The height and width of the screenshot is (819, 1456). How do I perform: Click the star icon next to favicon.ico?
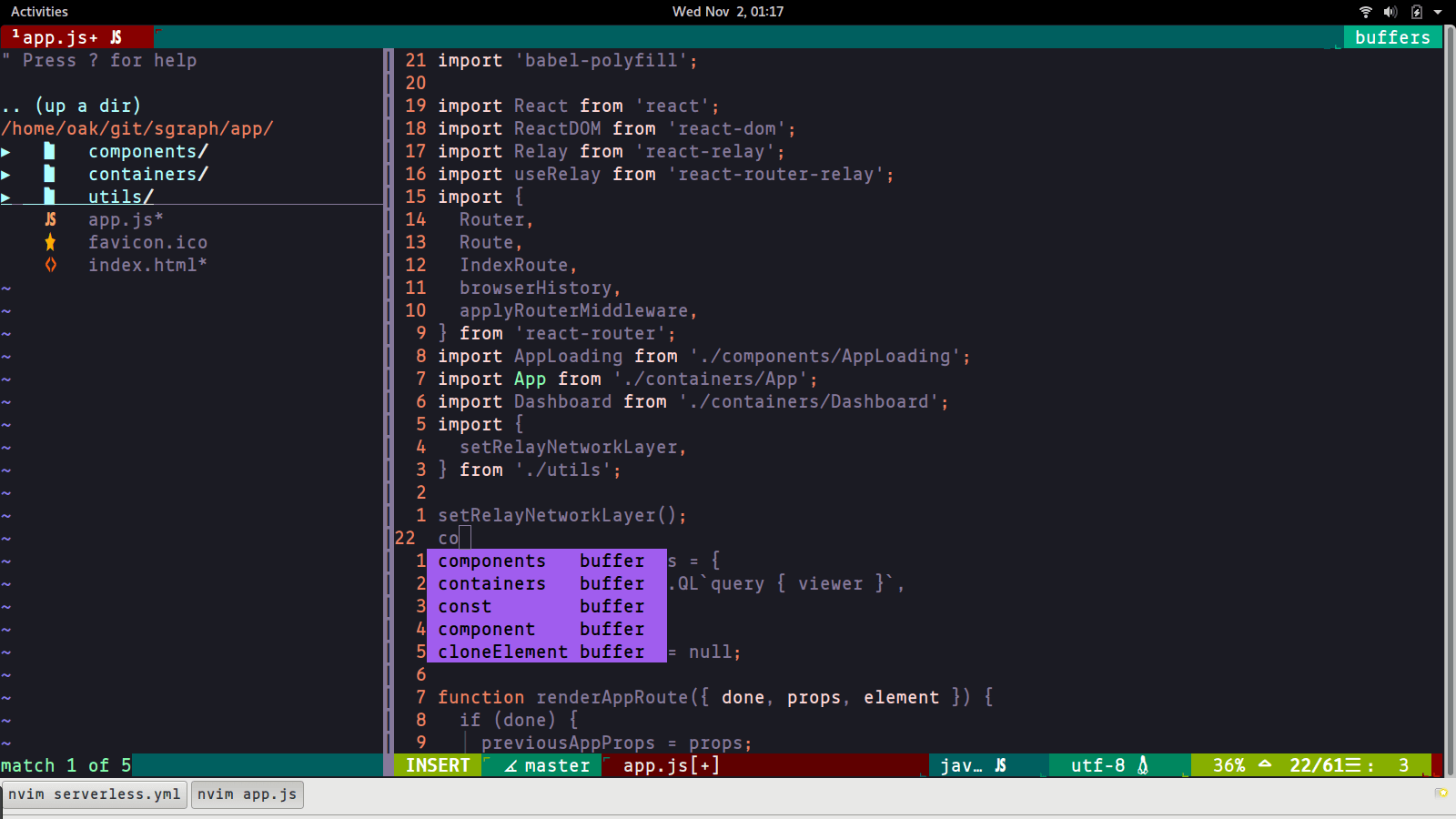pos(50,242)
